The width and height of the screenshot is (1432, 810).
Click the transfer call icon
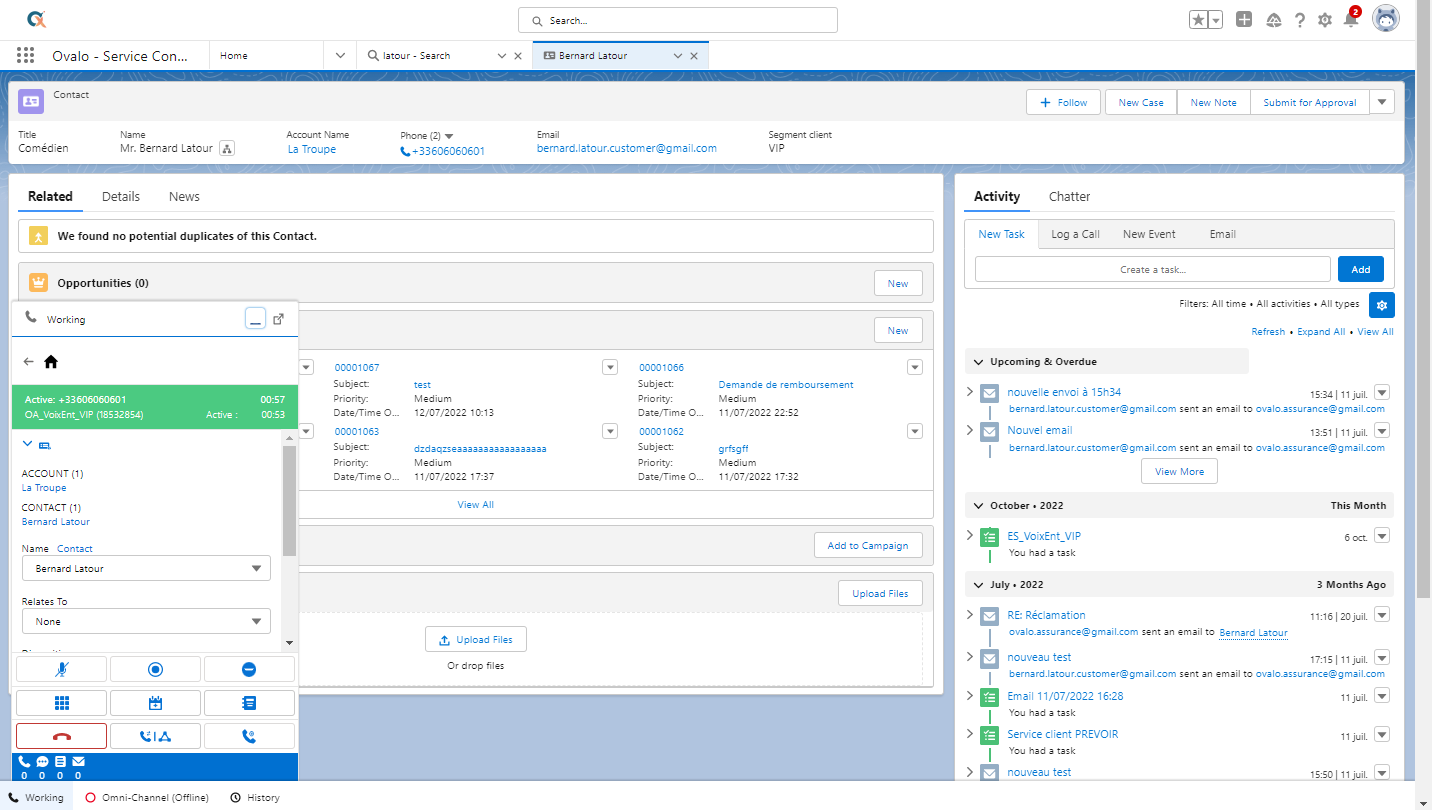click(155, 736)
